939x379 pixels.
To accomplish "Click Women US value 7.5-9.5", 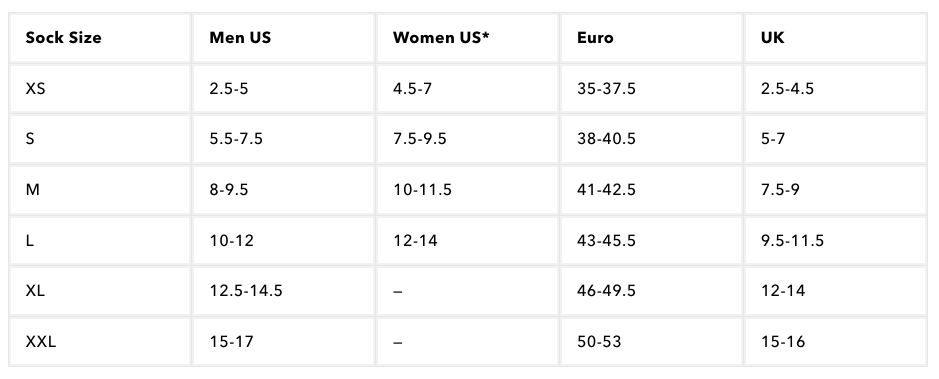I will coord(420,139).
